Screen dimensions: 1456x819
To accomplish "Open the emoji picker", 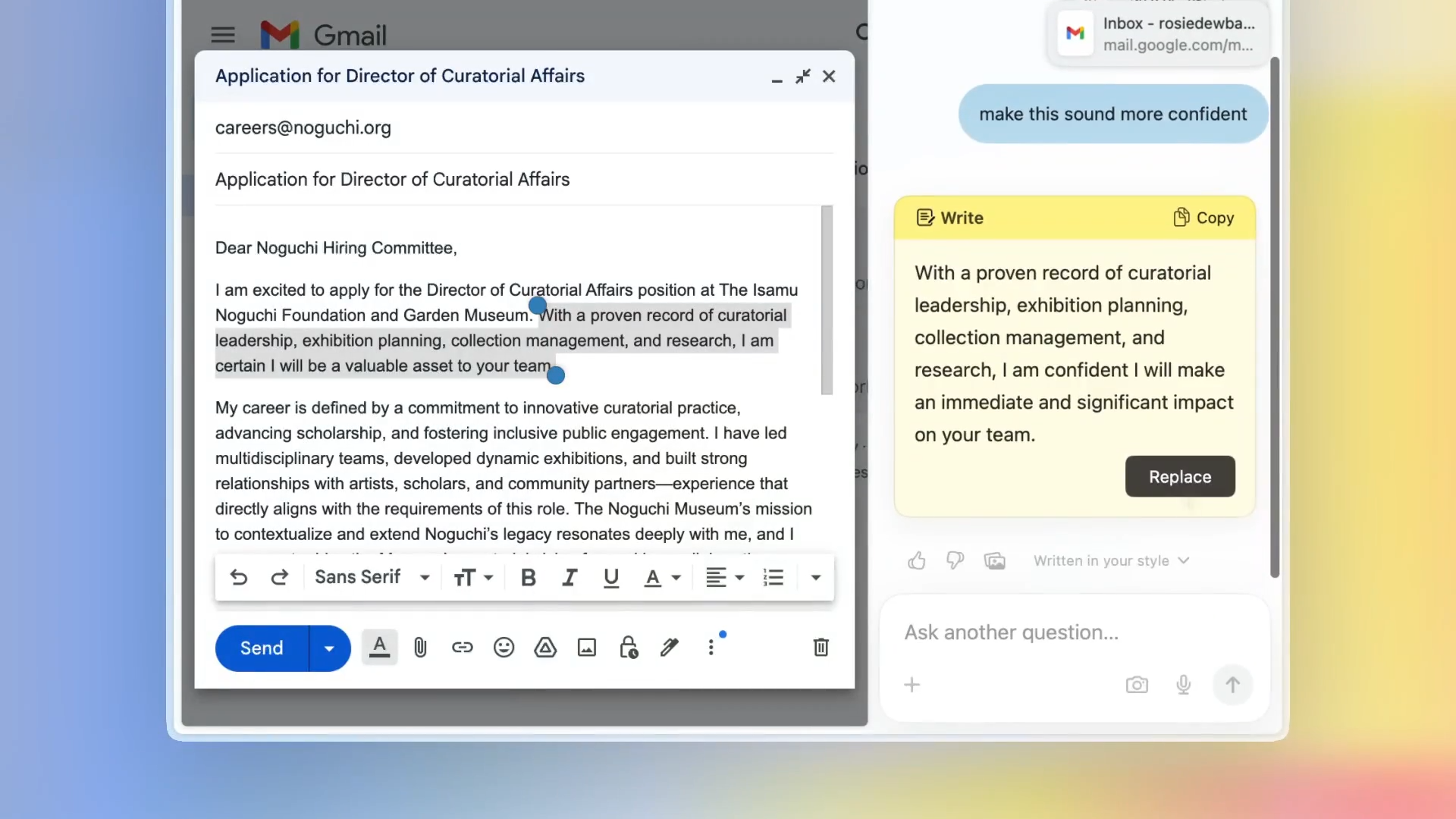I will pyautogui.click(x=504, y=648).
